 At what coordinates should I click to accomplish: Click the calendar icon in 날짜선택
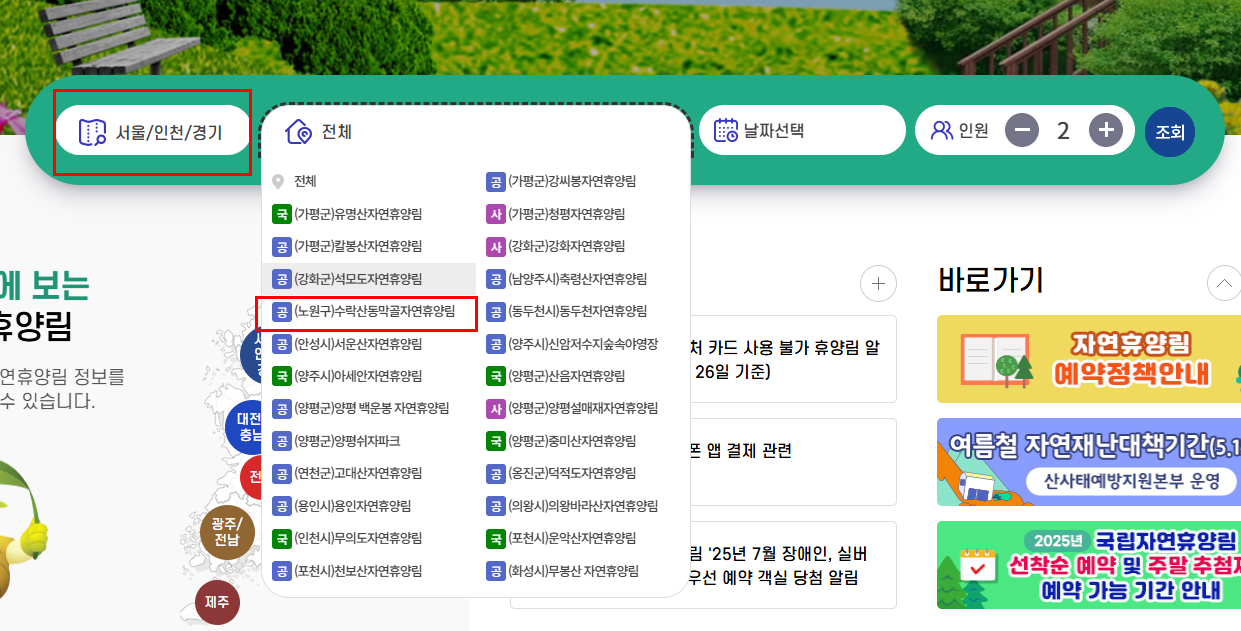(x=725, y=130)
